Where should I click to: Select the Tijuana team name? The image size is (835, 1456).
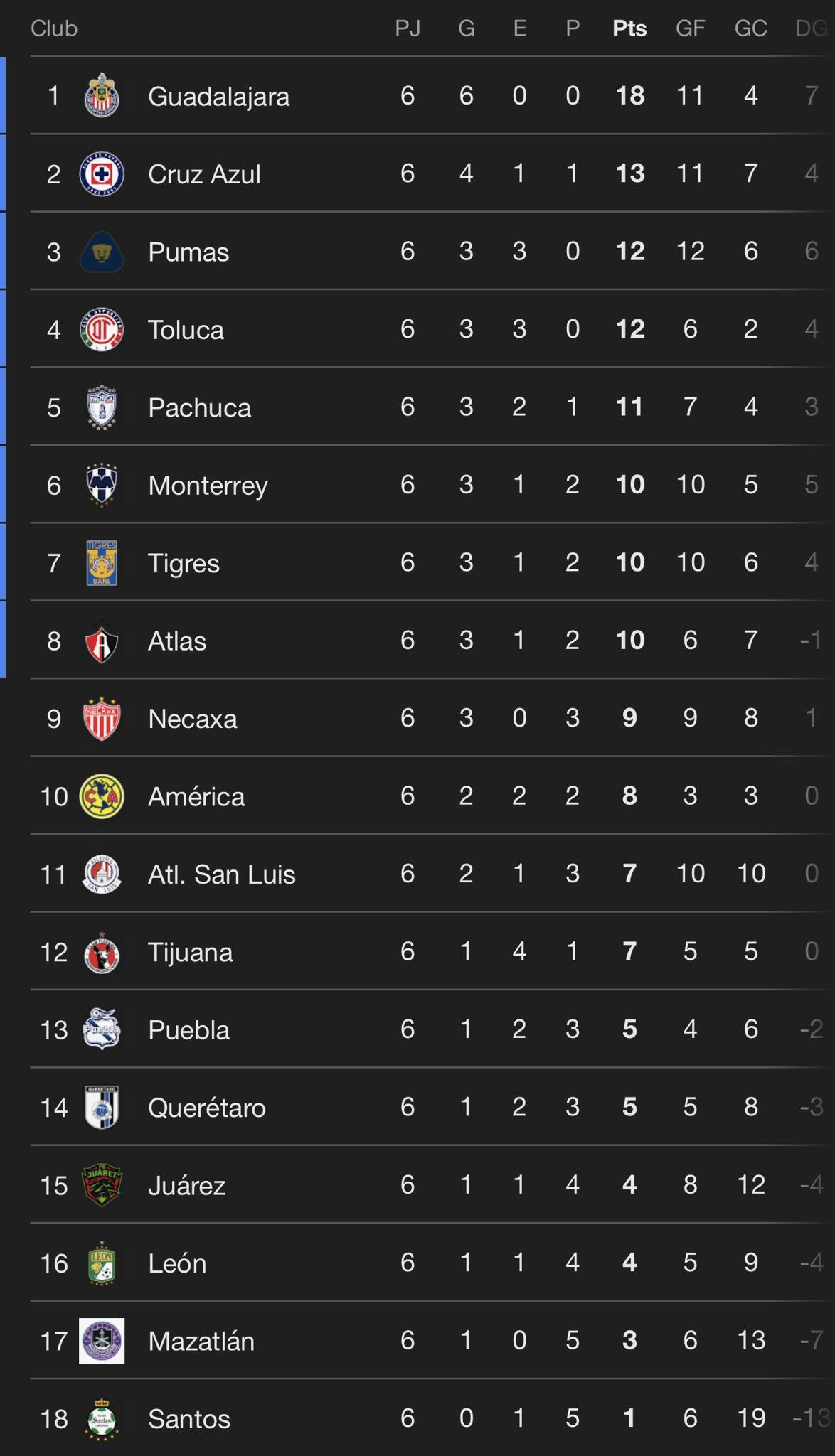tap(190, 952)
